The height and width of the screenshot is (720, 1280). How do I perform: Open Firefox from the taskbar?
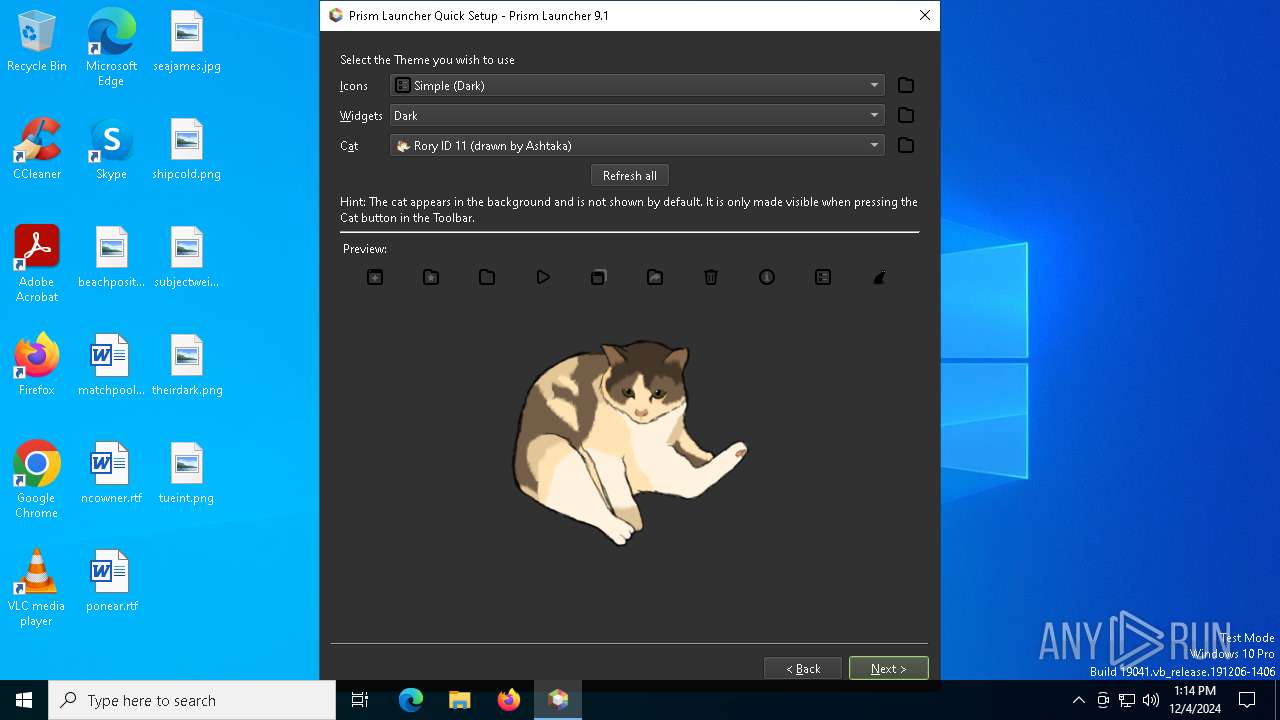tap(508, 700)
